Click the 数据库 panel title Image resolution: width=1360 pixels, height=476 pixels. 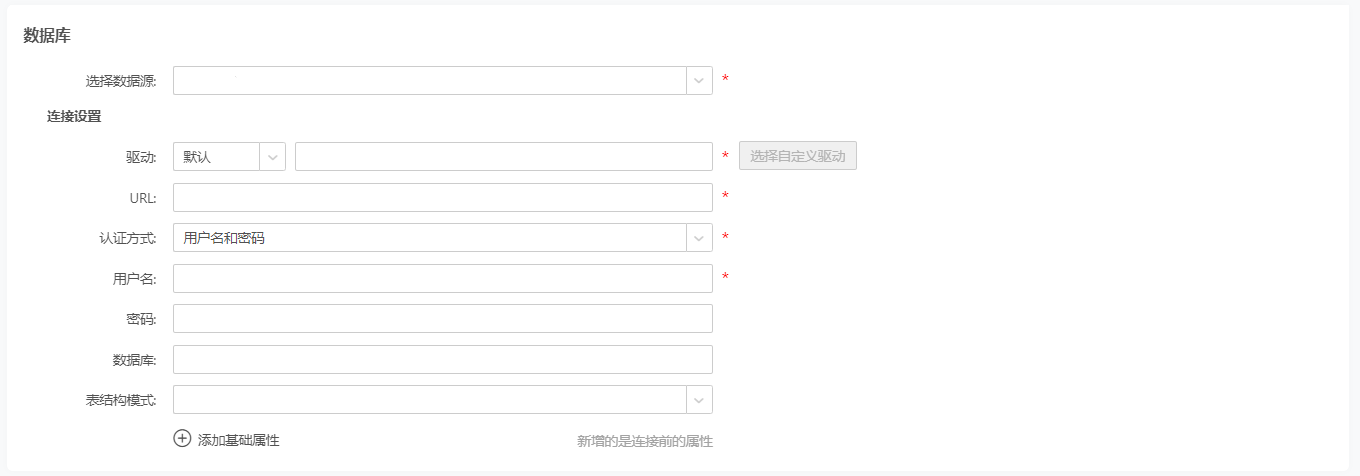pyautogui.click(x=47, y=35)
